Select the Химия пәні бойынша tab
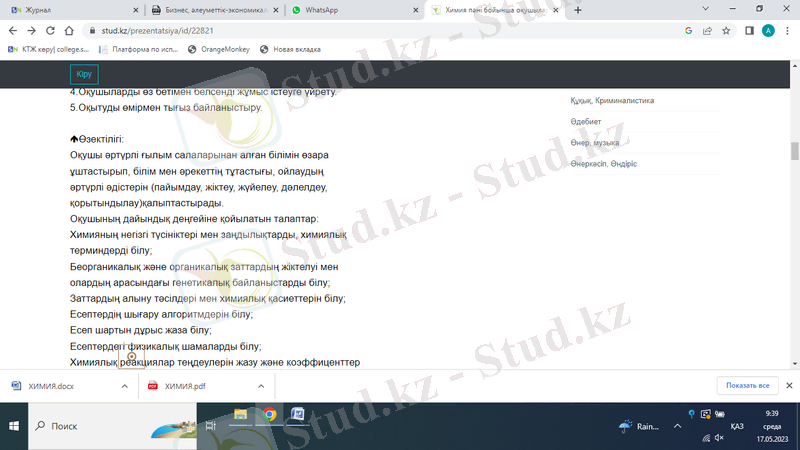 495,10
